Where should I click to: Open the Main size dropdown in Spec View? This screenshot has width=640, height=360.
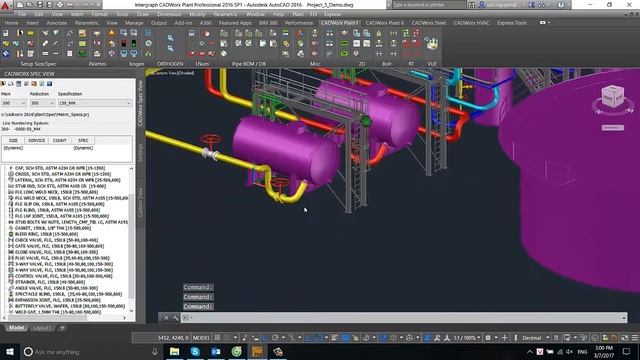[13, 103]
